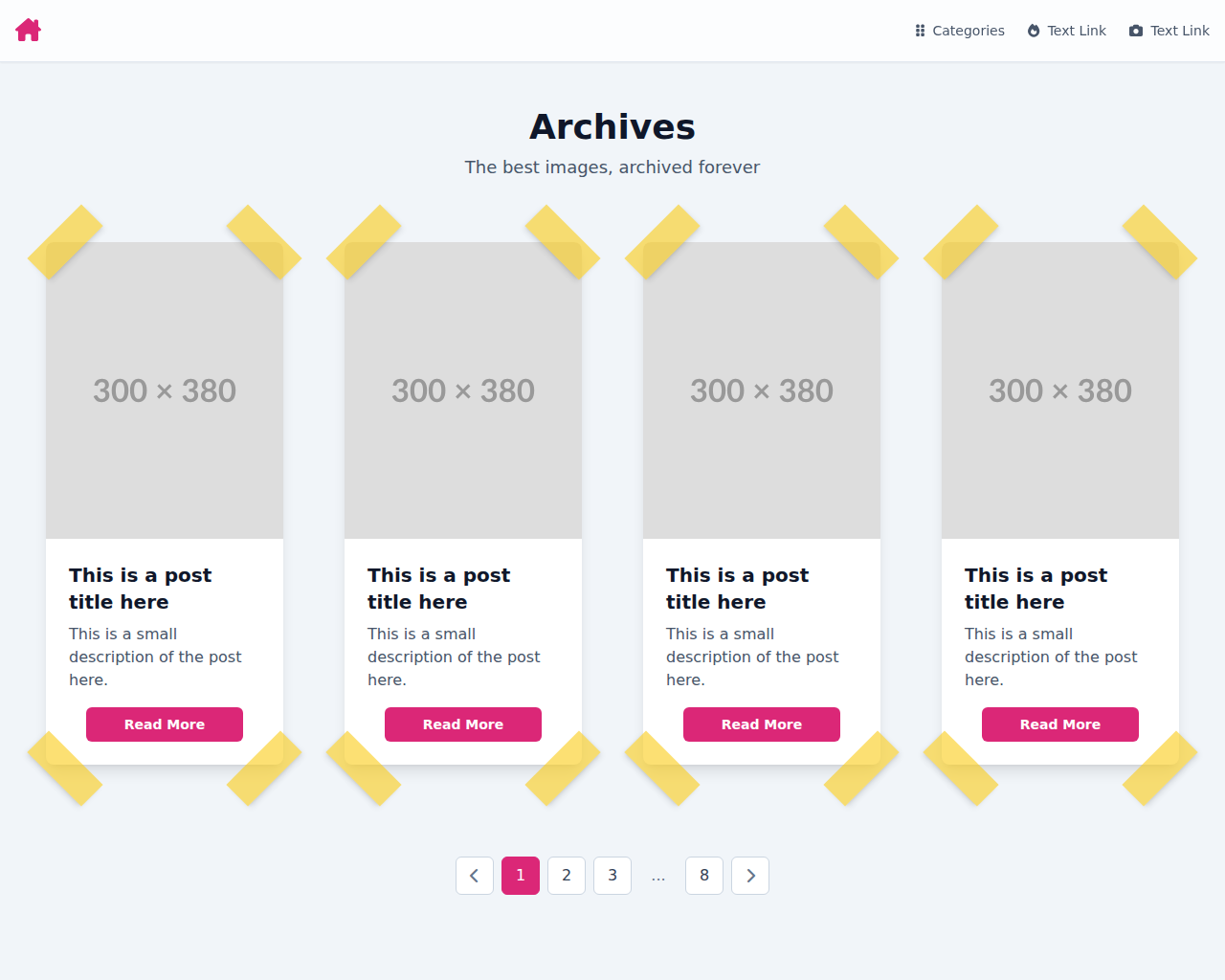Select page 2 in the pagination
Screen dimensions: 1225x980
coord(566,875)
